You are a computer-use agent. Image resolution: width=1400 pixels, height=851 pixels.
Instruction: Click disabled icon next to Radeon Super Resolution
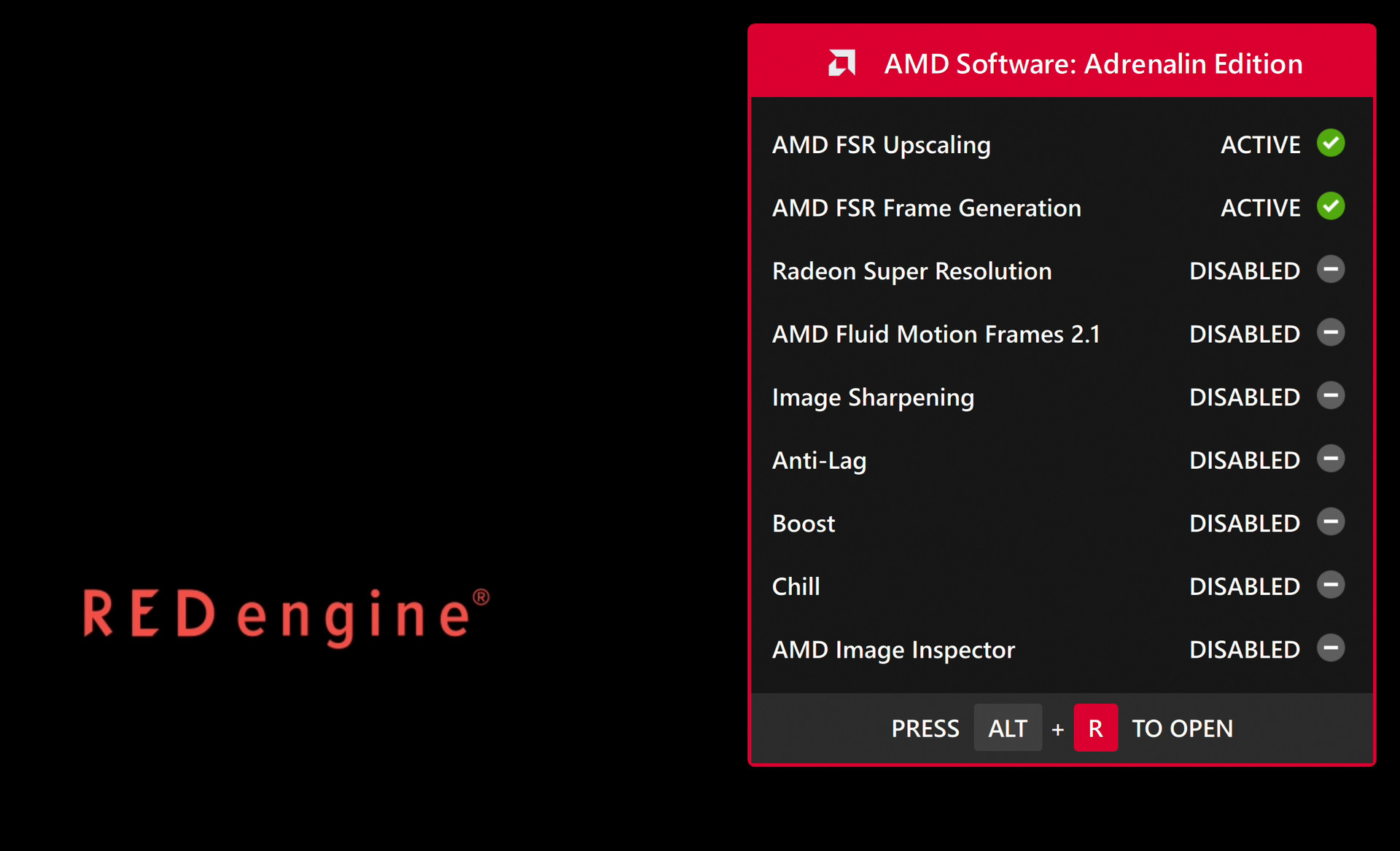point(1330,270)
